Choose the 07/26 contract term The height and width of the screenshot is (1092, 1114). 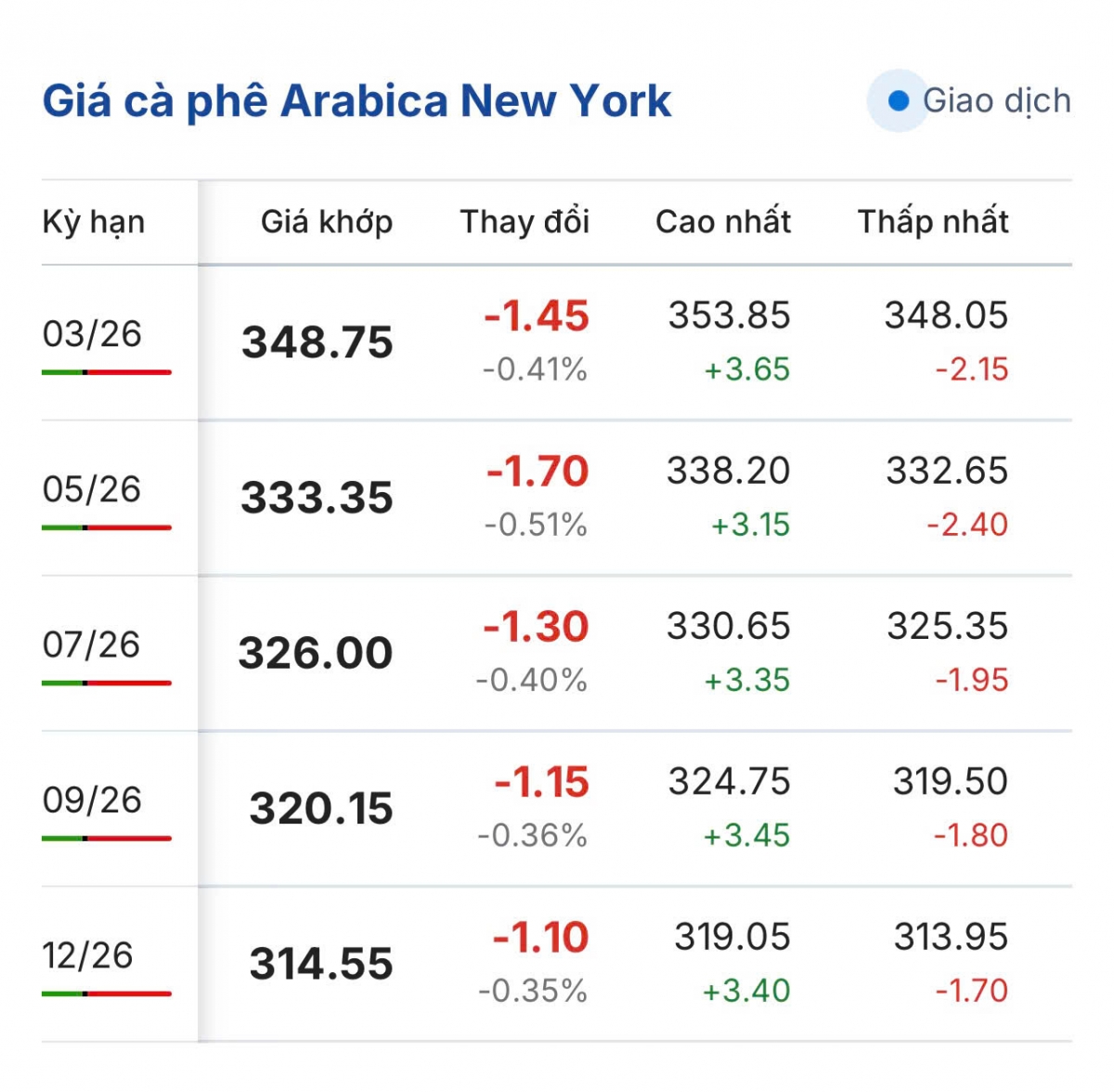coord(92,644)
